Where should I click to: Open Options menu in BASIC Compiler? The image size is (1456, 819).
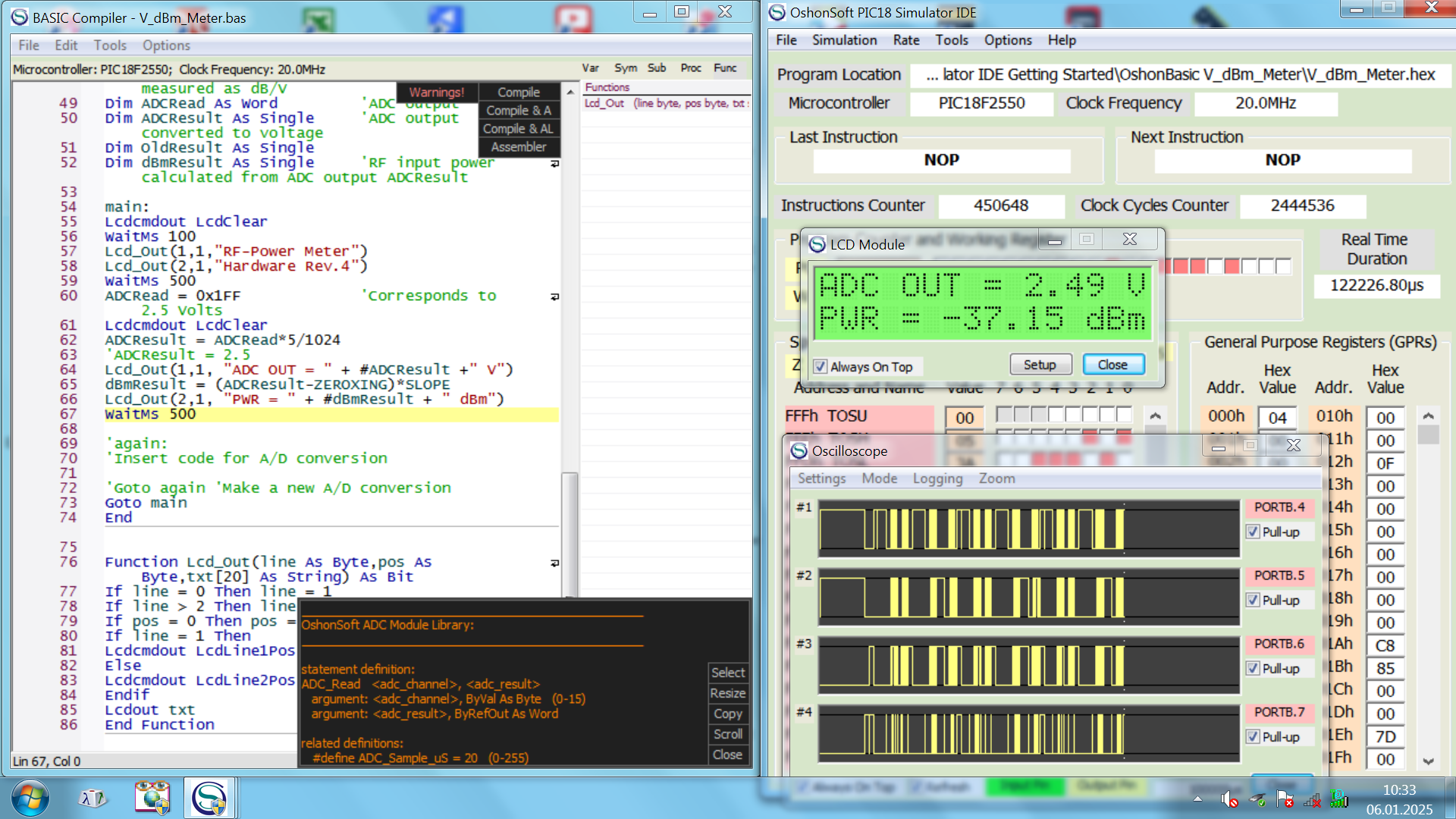[x=166, y=45]
